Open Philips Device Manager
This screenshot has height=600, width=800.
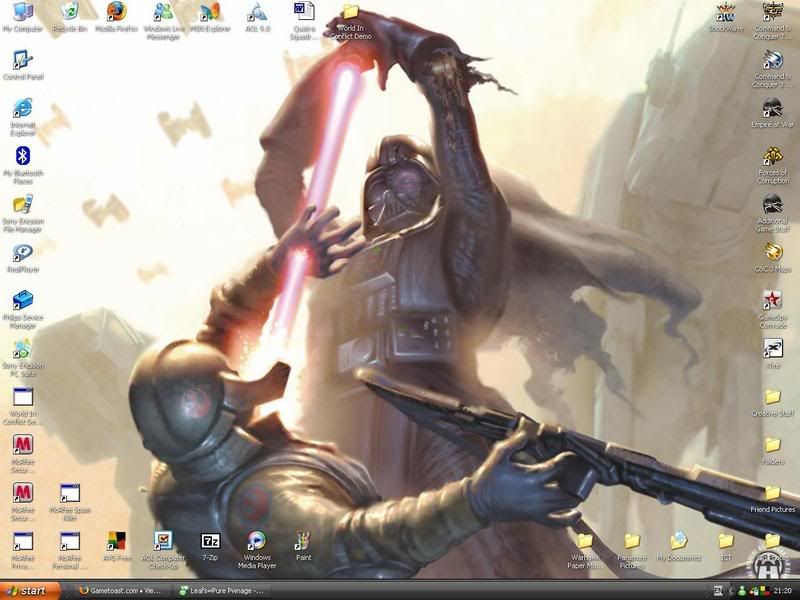(23, 309)
